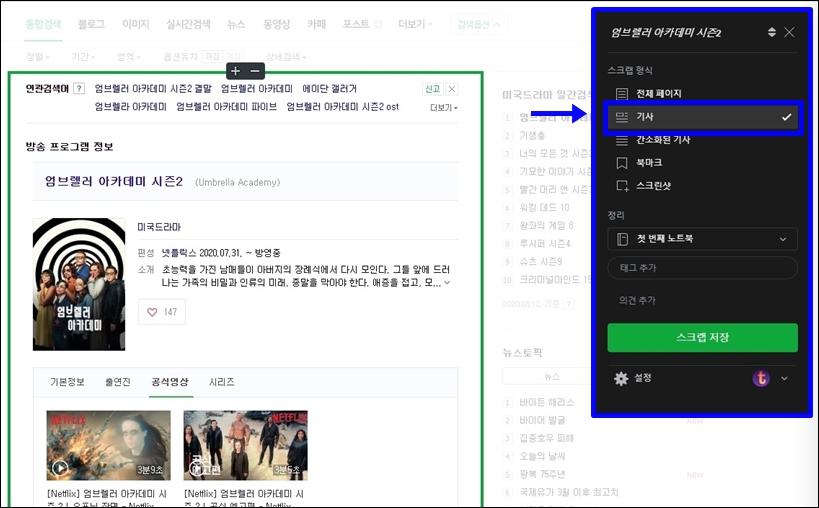Click related search 엄브렐러 아카데미 파이브
Image resolution: width=819 pixels, height=508 pixels.
(226, 107)
